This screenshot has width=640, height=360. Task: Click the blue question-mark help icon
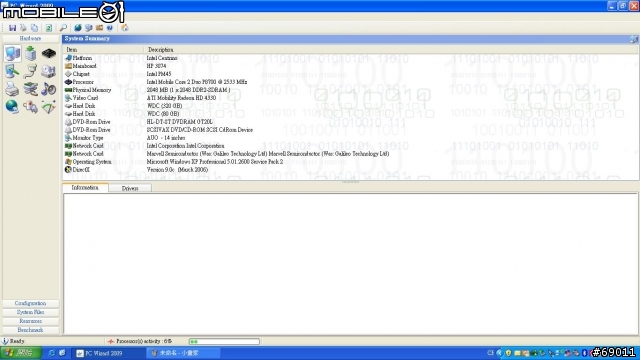[110, 28]
